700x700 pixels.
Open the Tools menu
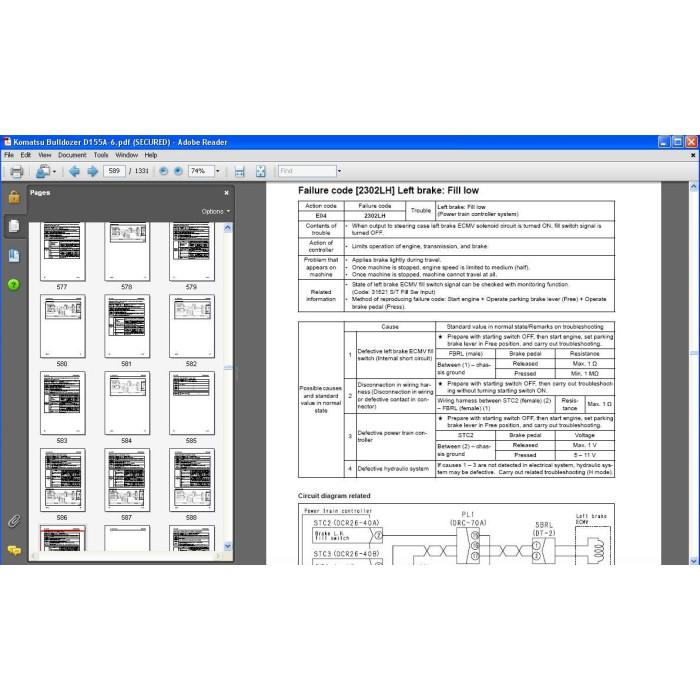point(101,155)
